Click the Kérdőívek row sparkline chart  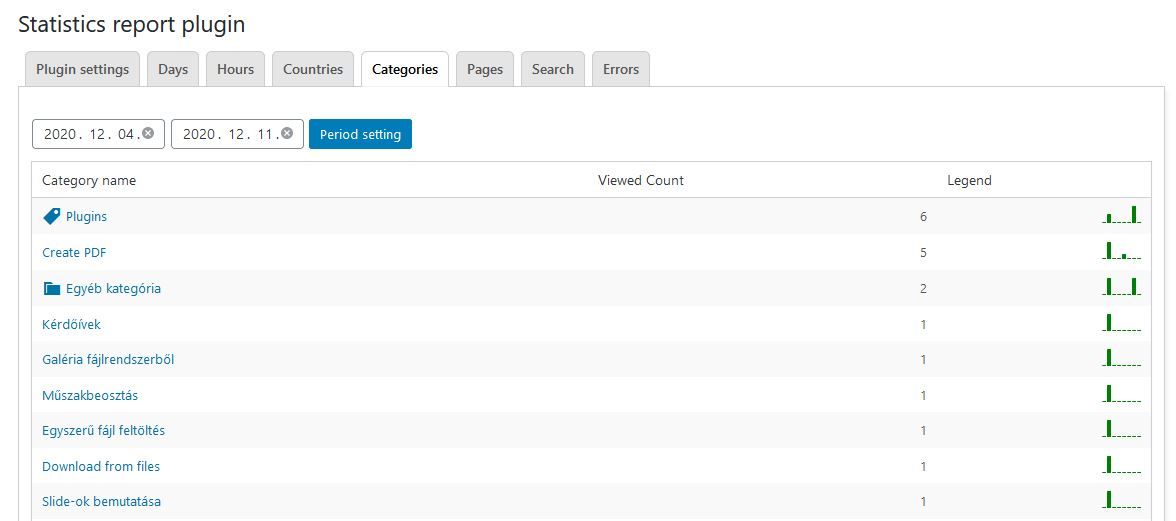point(1122,323)
